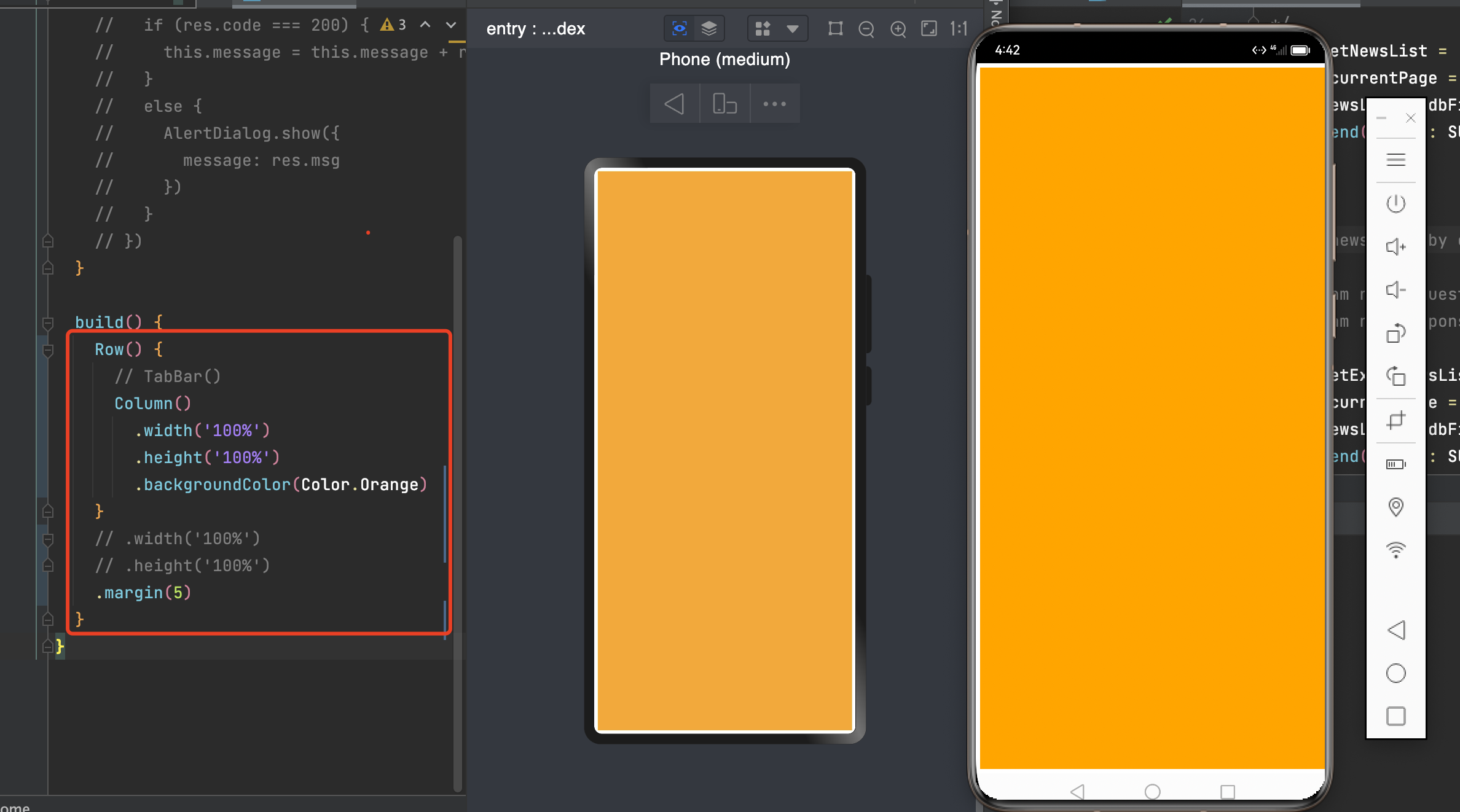Click the next warning down arrow
This screenshot has width=1460, height=812.
click(x=451, y=25)
